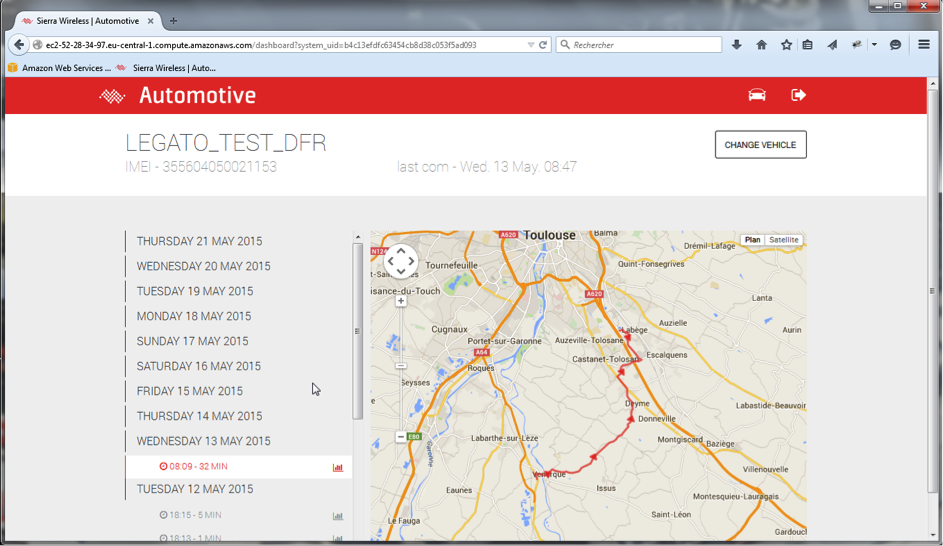Click the map zoom out minus button
This screenshot has width=943, height=546.
(401, 437)
